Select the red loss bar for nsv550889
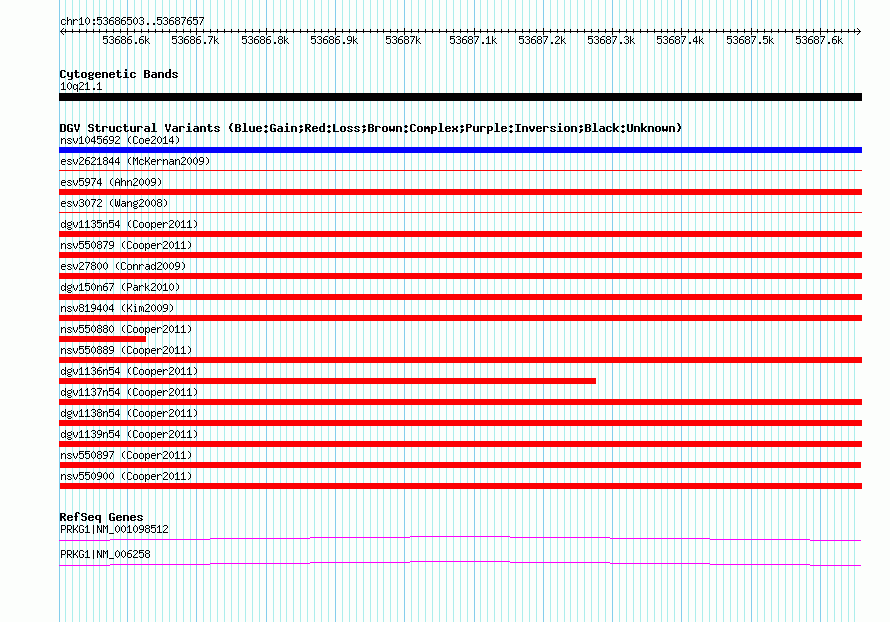 click(460, 360)
